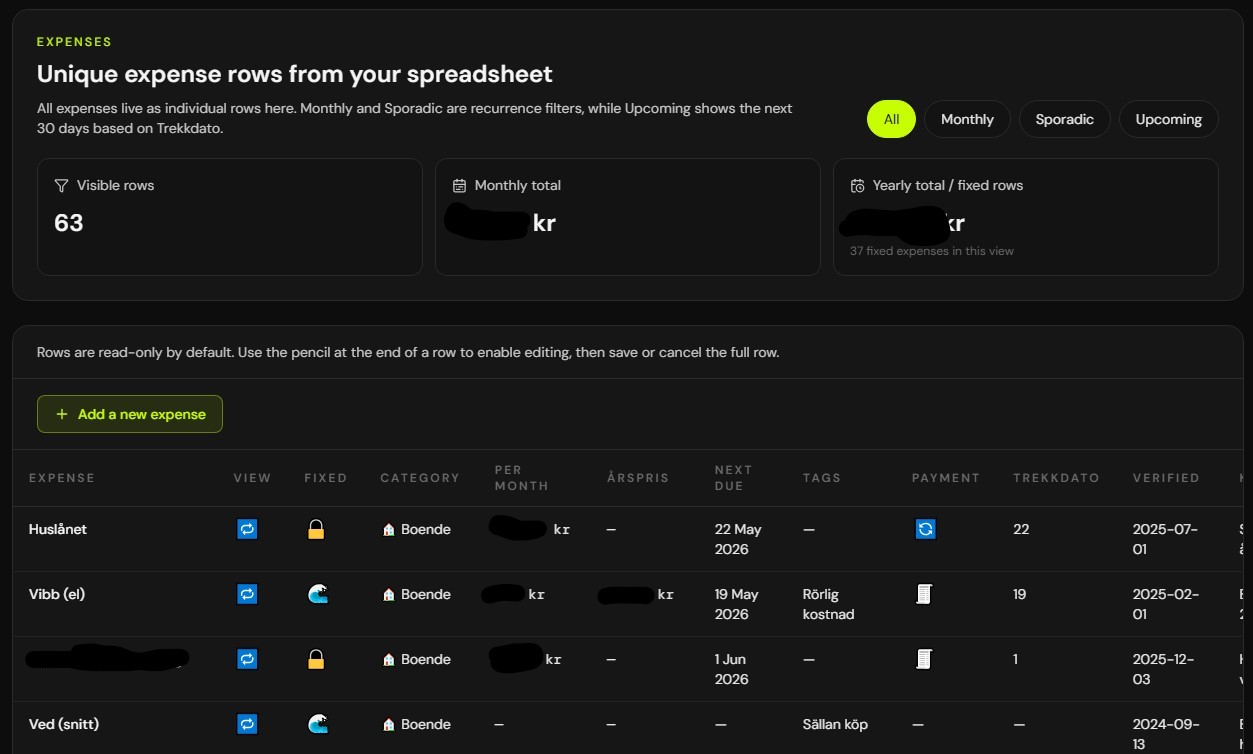Click the Rörlig kostnad tag
The image size is (1253, 754).
pyautogui.click(x=828, y=604)
